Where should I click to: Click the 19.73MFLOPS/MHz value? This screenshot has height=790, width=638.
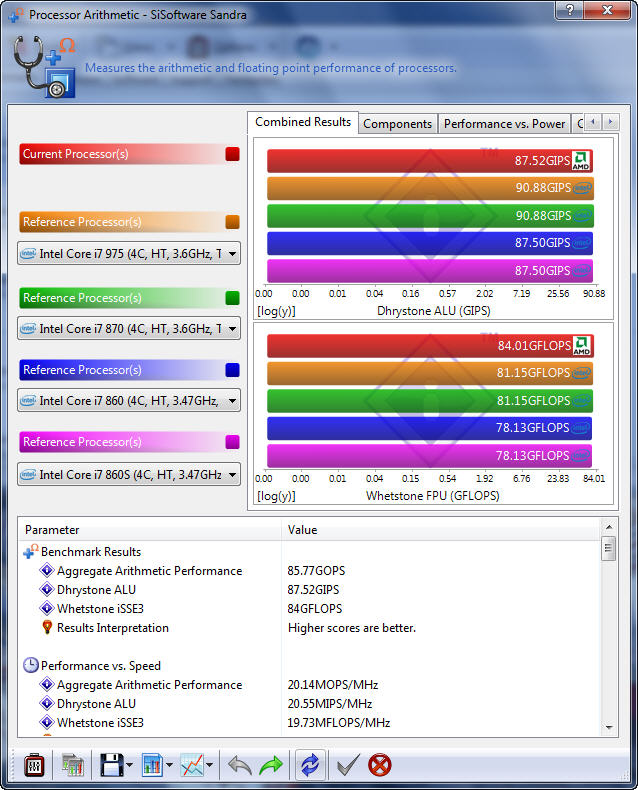pyautogui.click(x=339, y=722)
